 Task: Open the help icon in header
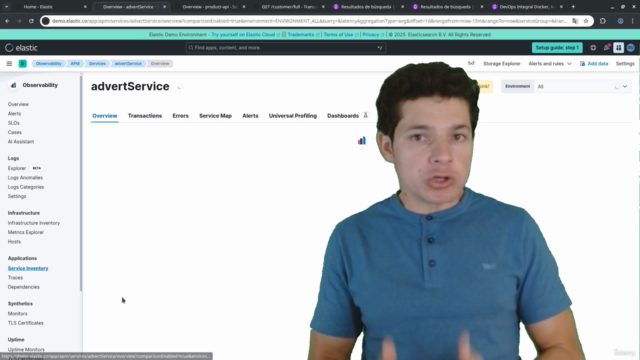[593, 48]
